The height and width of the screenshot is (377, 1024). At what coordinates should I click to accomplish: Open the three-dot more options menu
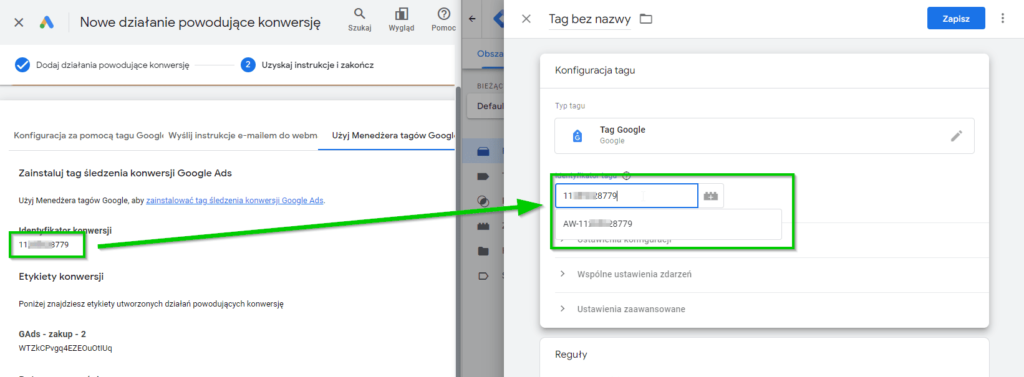(x=1003, y=19)
